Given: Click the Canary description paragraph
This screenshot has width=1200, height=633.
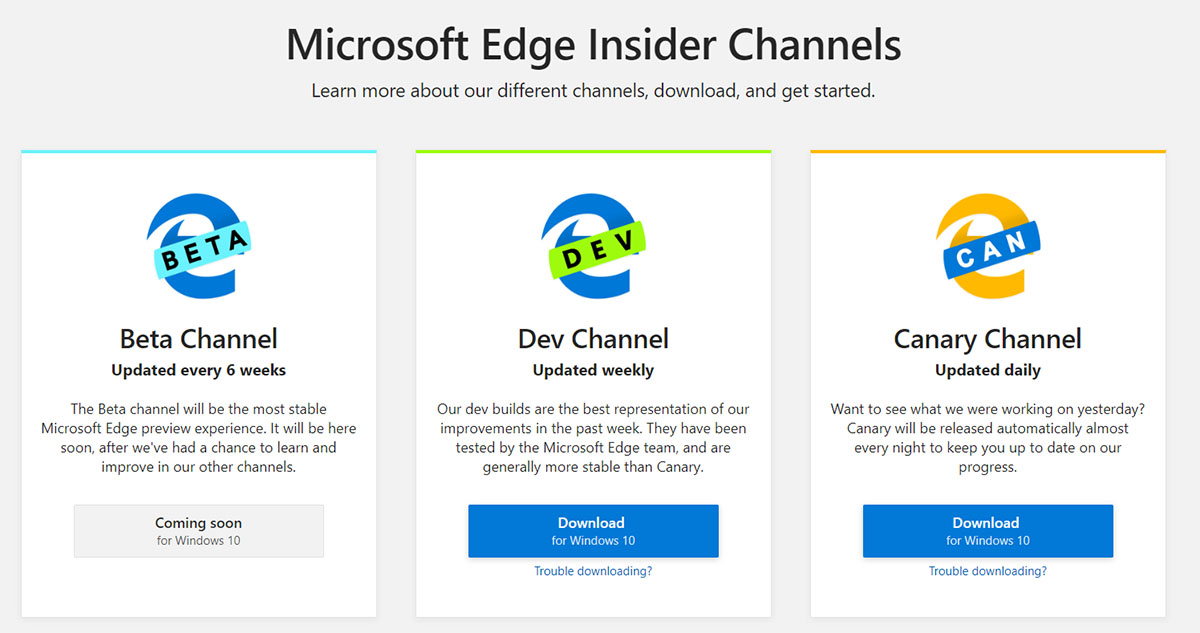Looking at the screenshot, I should (x=988, y=438).
